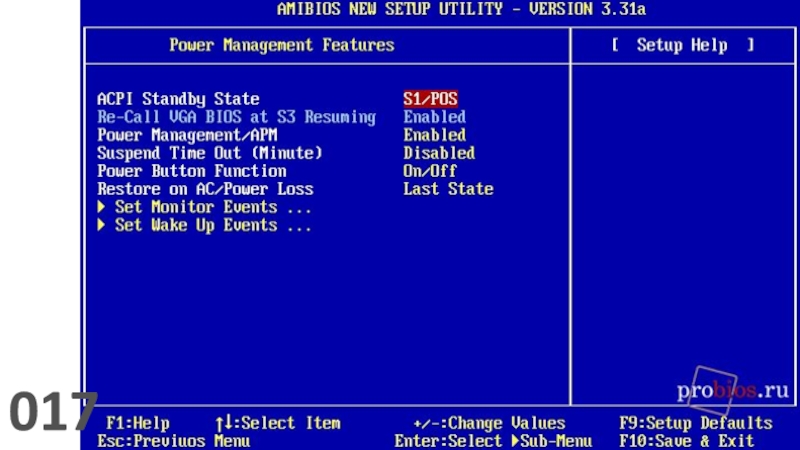
Task: Select Restore on AC/Power Loss setting
Action: (x=205, y=189)
